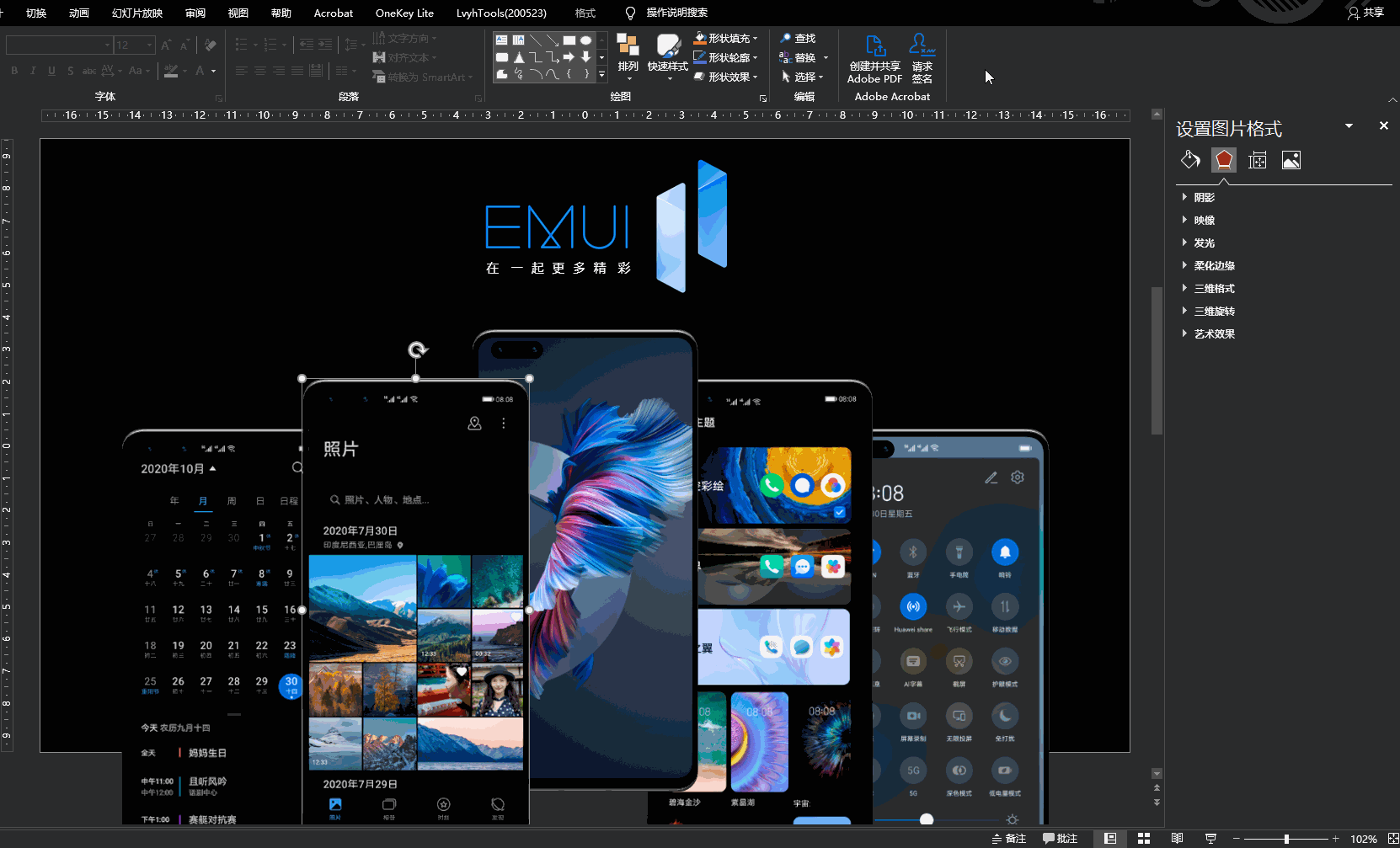The width and height of the screenshot is (1400, 848).
Task: Switch to slide sorter view icon
Action: (x=1144, y=838)
